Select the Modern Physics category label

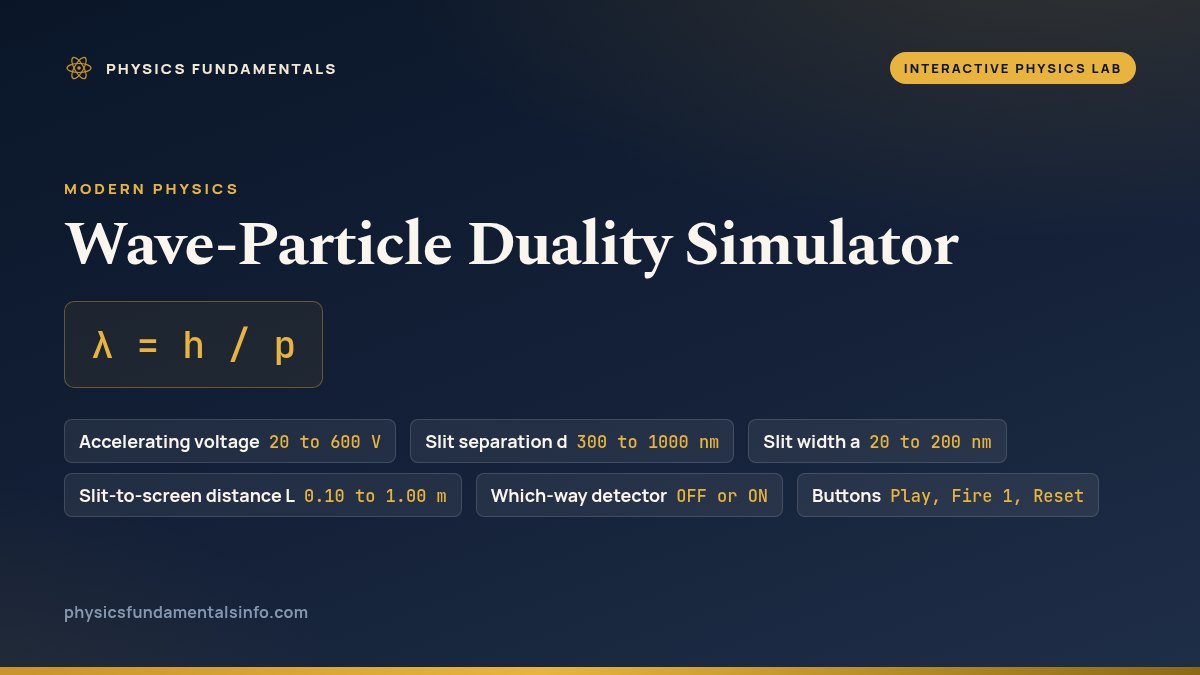151,188
